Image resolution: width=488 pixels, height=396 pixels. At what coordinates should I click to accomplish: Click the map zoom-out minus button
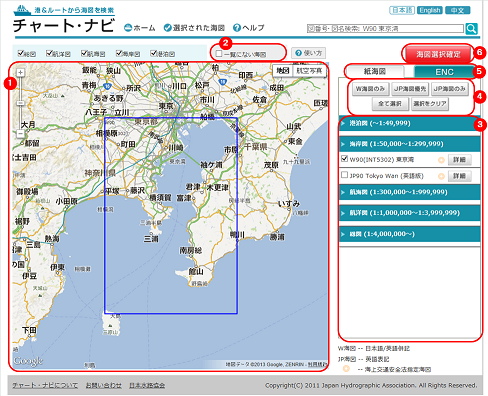(x=20, y=134)
